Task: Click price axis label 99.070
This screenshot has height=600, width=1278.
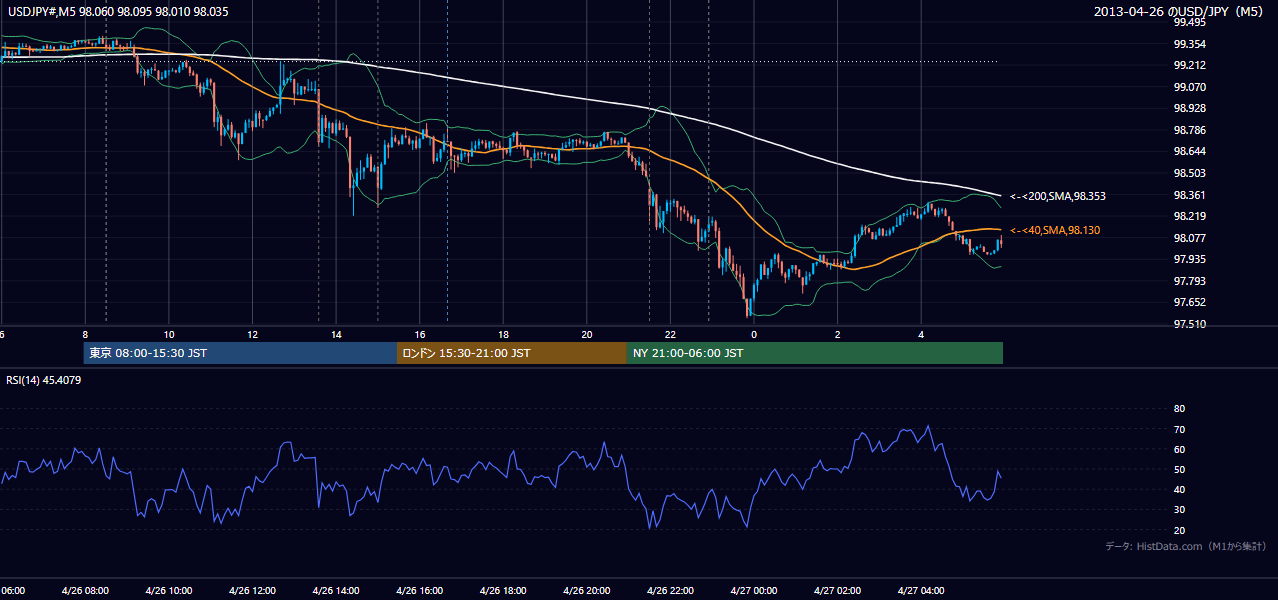Action: coord(1189,87)
